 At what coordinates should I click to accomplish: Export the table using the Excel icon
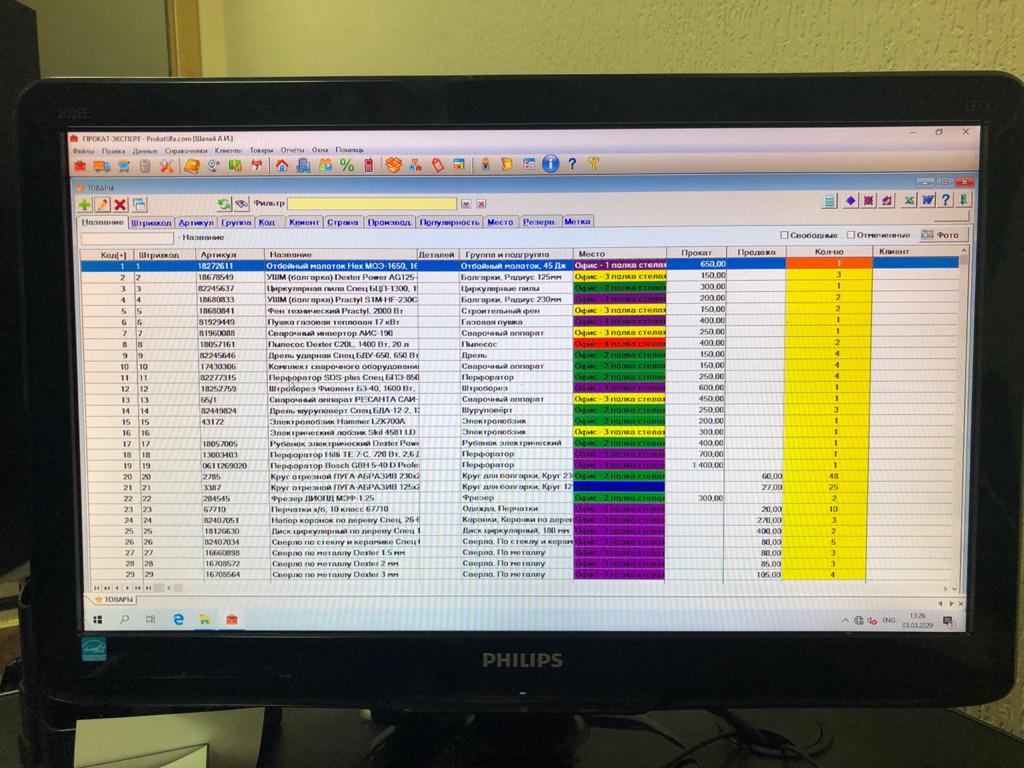click(909, 201)
